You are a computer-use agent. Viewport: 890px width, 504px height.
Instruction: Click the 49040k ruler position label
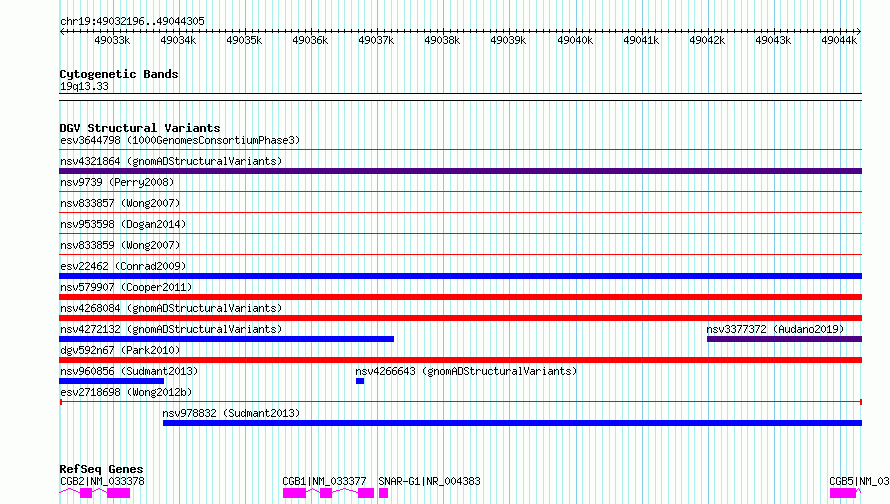(x=574, y=40)
